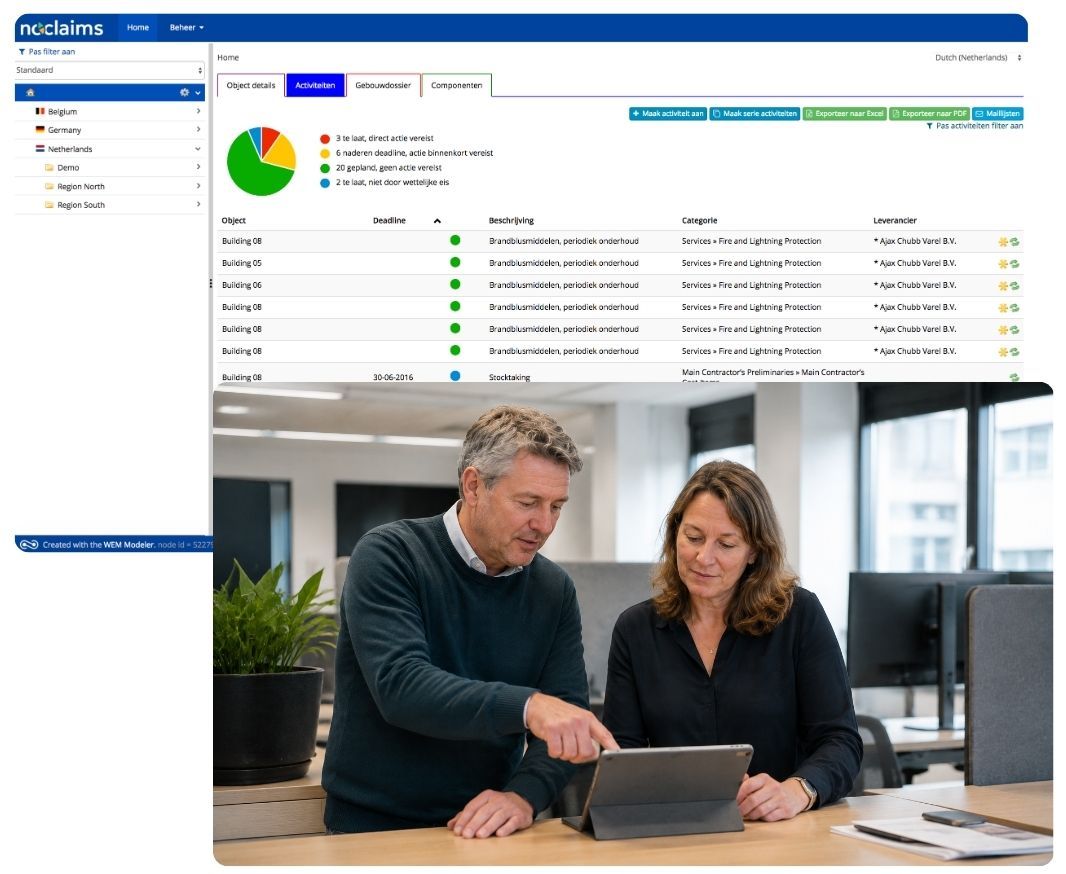Click the Region North folder icon
Viewport: 1066px width, 874px height.
point(49,186)
